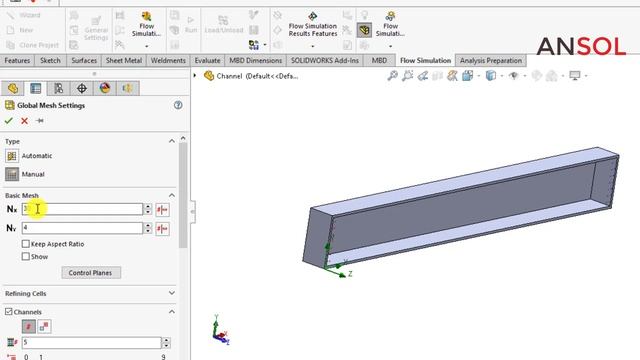Screen dimensions: 640x360
Task: Click the Nx cell size toggle icon
Action: point(162,210)
